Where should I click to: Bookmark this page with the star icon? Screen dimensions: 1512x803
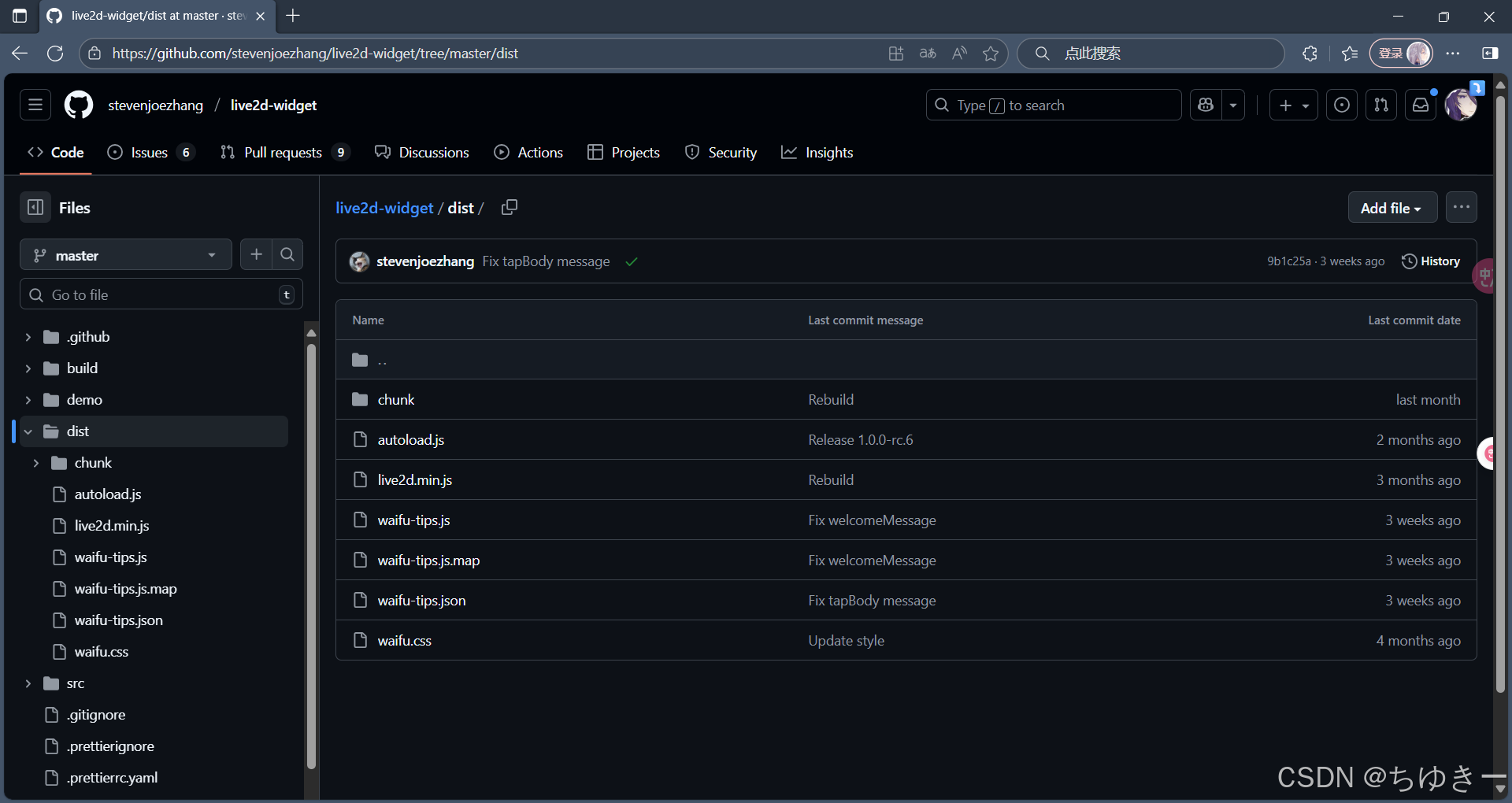[991, 54]
